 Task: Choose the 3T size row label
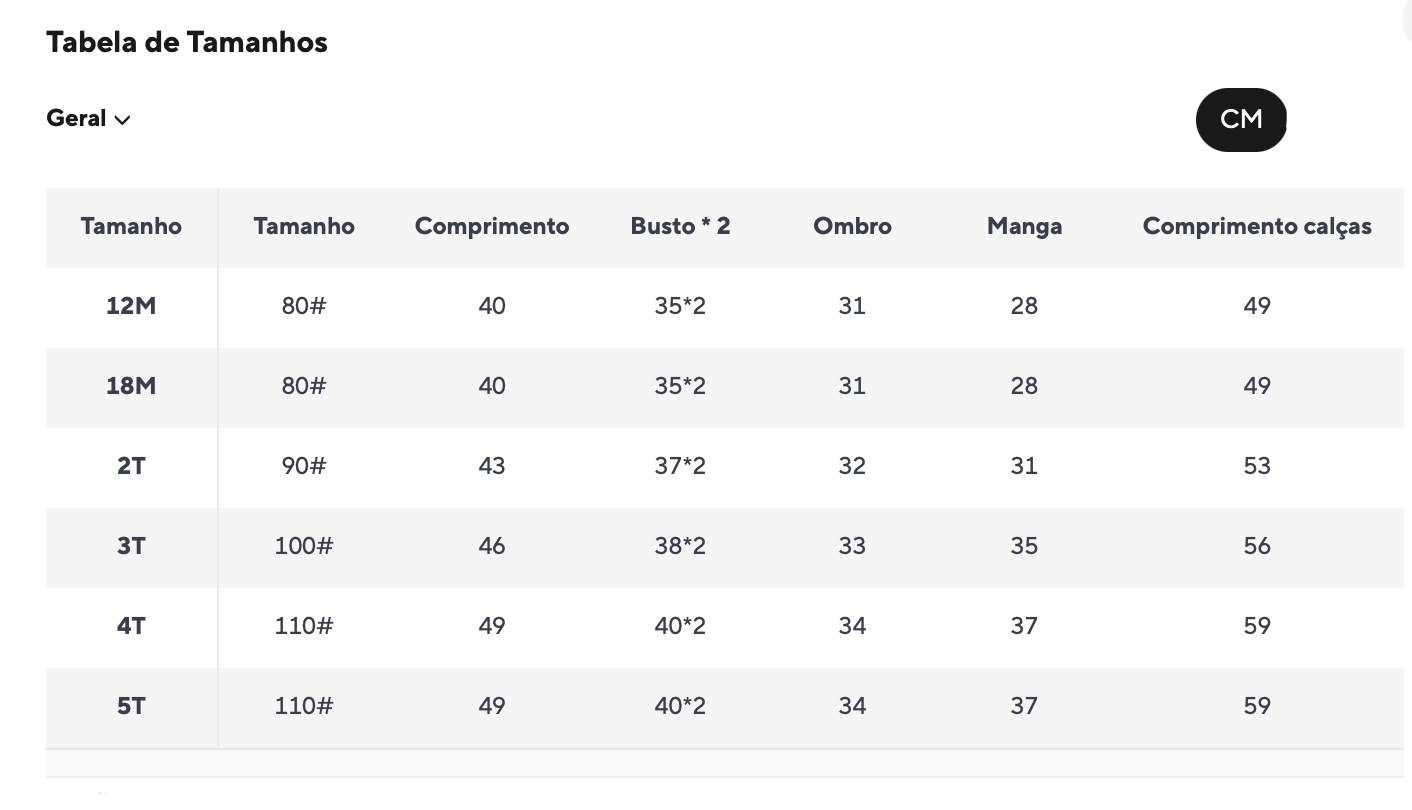[131, 546]
